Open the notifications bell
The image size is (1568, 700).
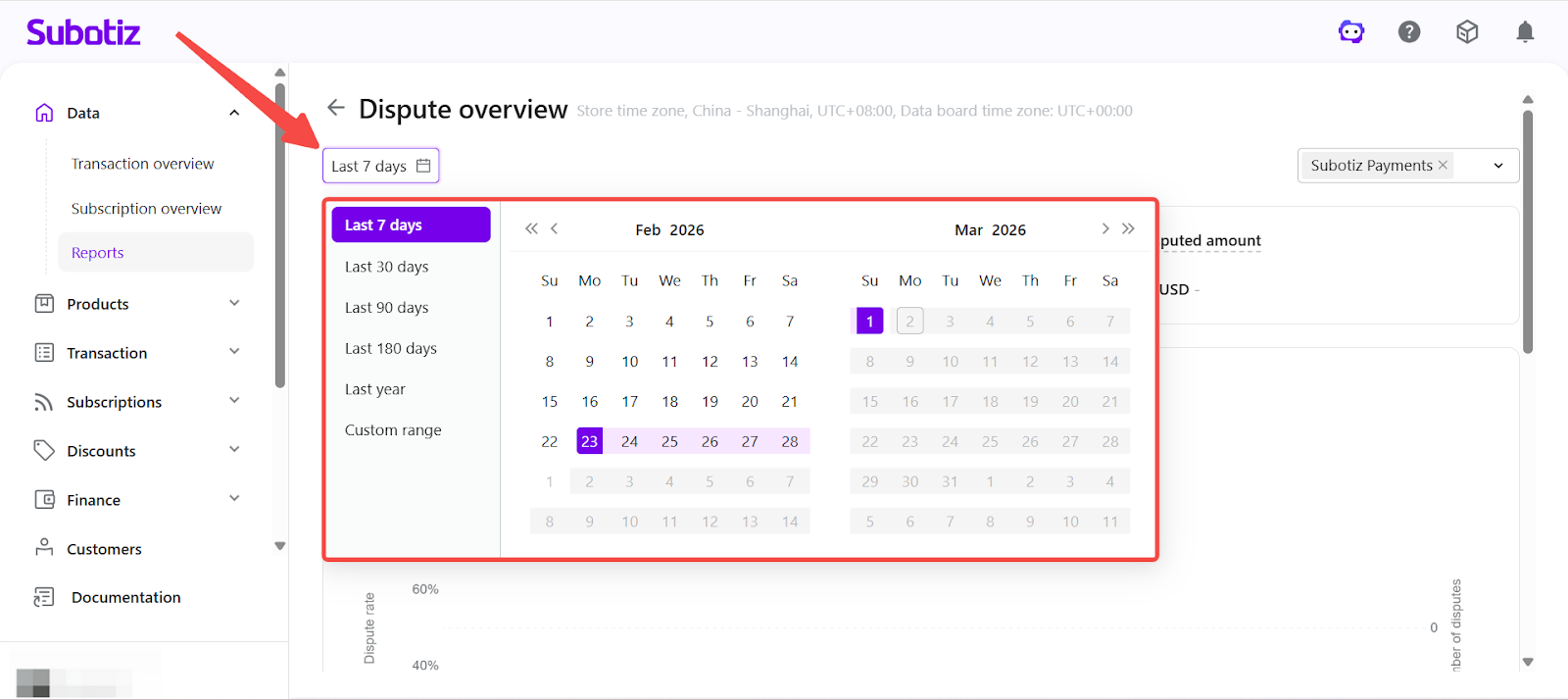coord(1525,32)
